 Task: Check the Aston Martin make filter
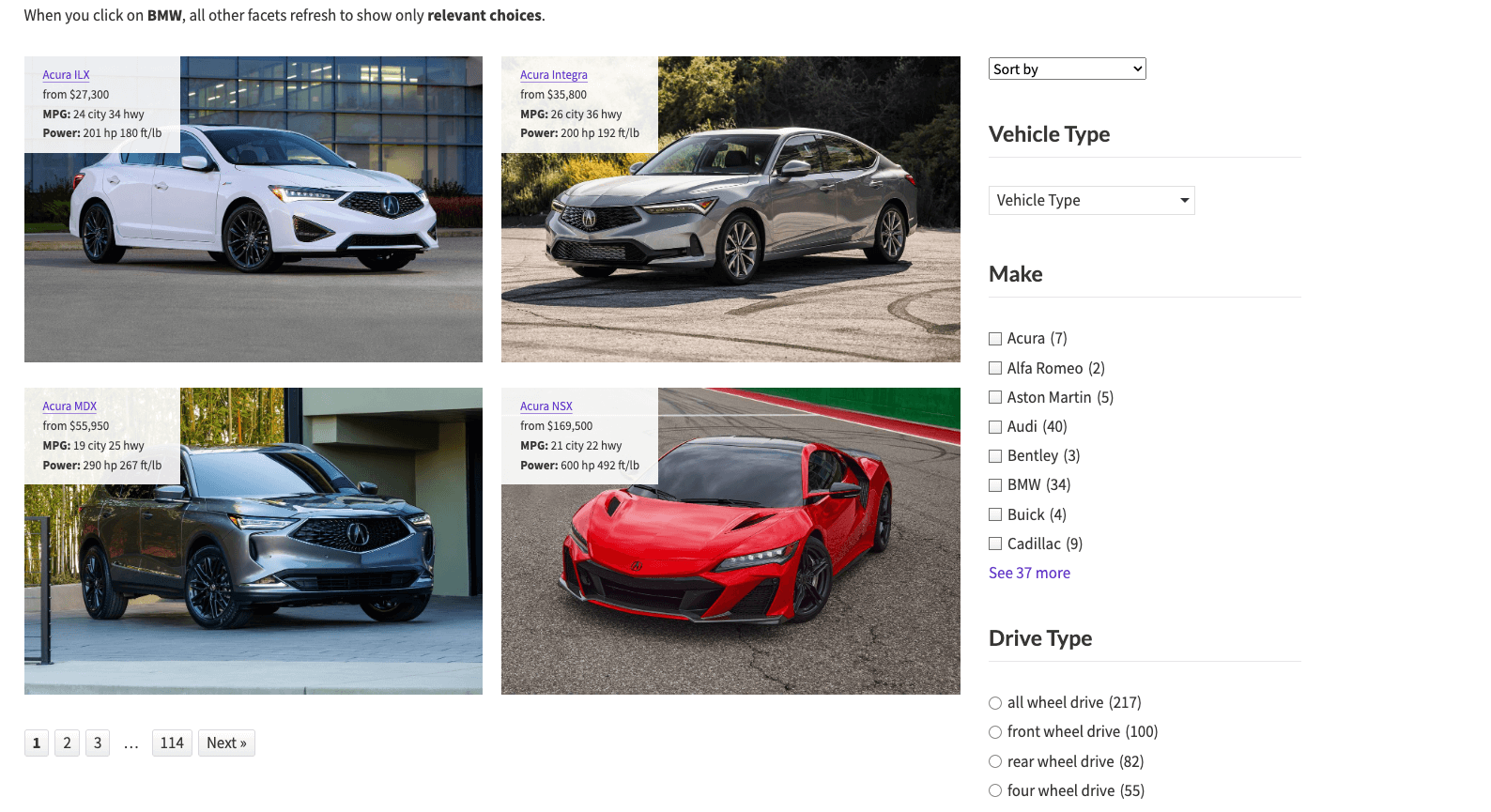point(995,397)
